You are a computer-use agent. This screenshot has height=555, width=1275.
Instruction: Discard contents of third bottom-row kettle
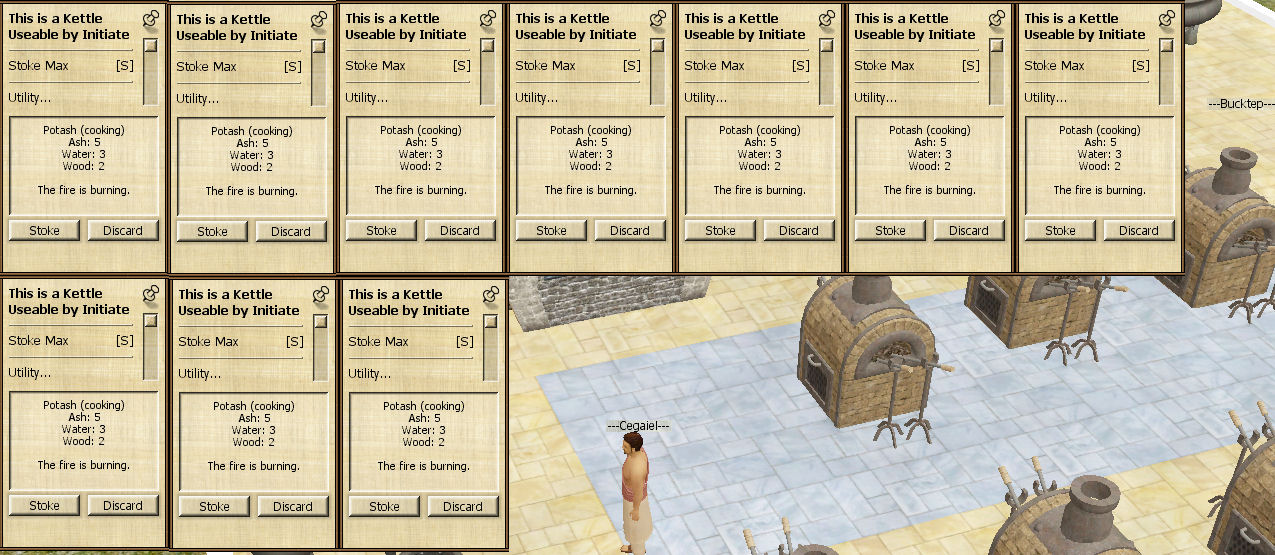pos(463,506)
